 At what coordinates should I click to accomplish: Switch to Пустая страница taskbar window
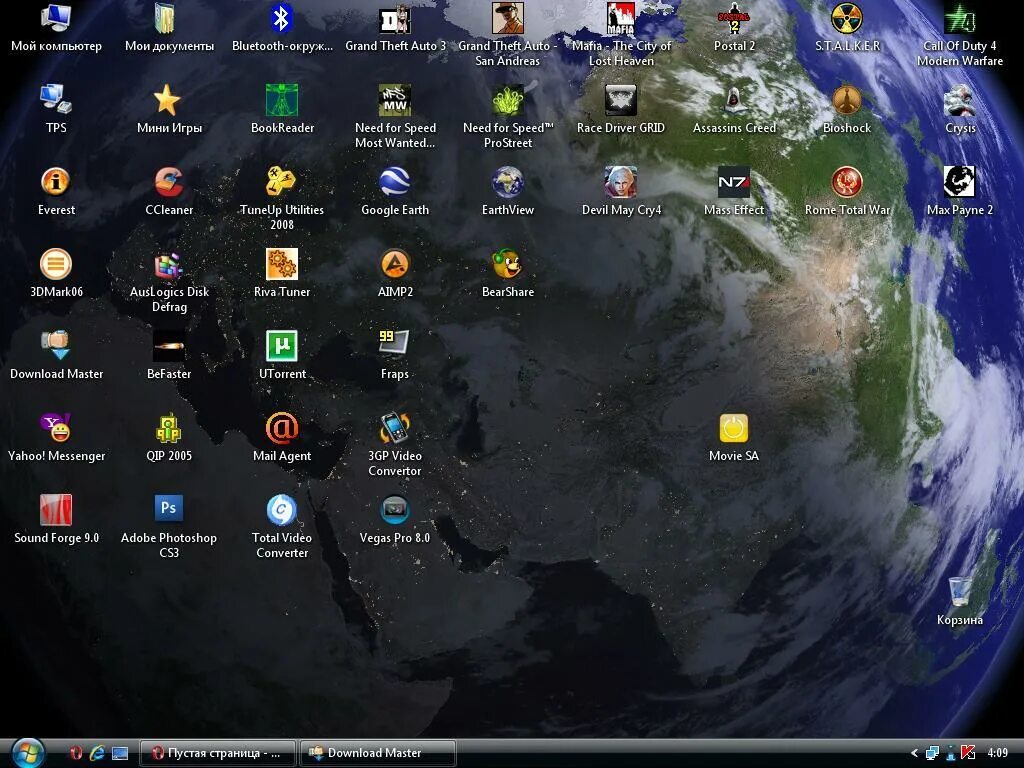[217, 753]
